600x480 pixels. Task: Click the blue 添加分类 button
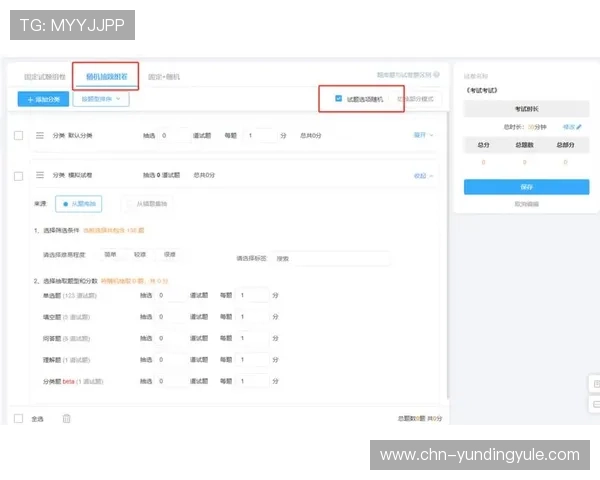click(43, 99)
